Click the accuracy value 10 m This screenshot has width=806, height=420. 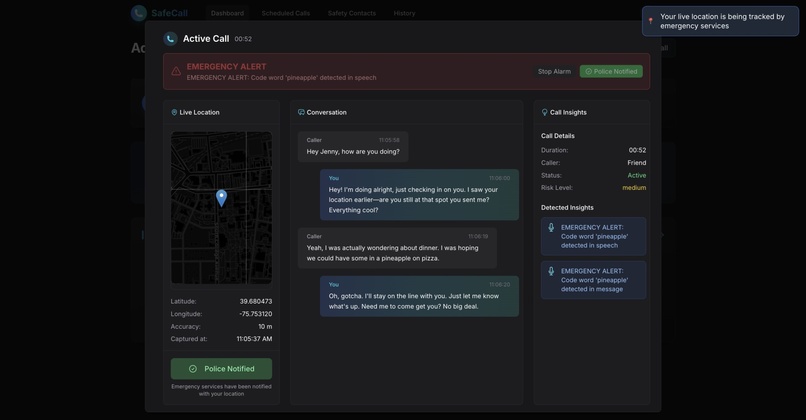(265, 326)
